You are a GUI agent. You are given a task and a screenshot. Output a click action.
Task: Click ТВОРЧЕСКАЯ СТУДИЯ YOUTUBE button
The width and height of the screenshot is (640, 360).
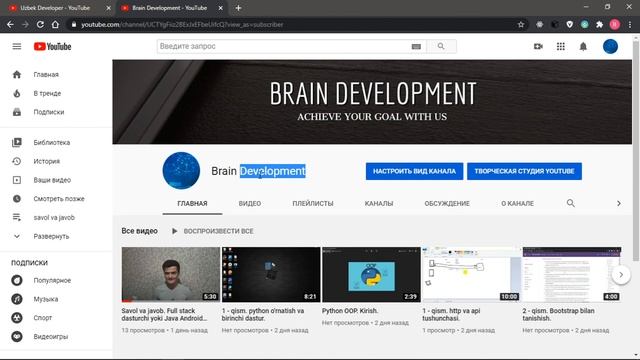coord(524,171)
